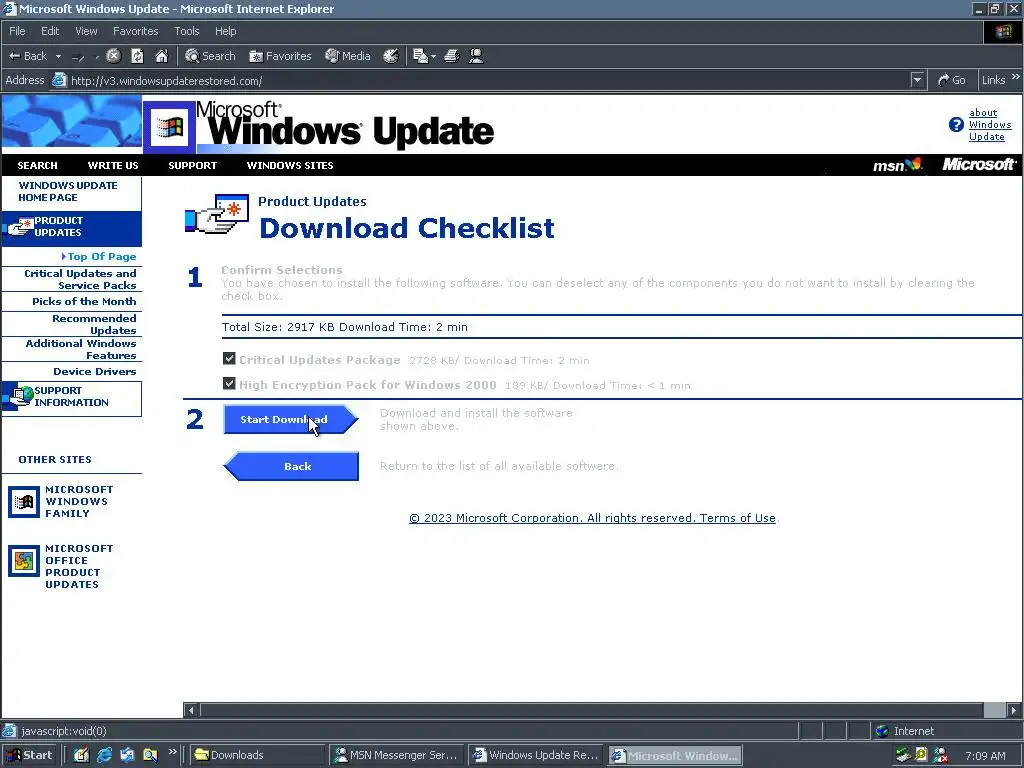Click the horizontal scrollbar left arrow
Image resolution: width=1024 pixels, height=768 pixels.
pos(191,710)
